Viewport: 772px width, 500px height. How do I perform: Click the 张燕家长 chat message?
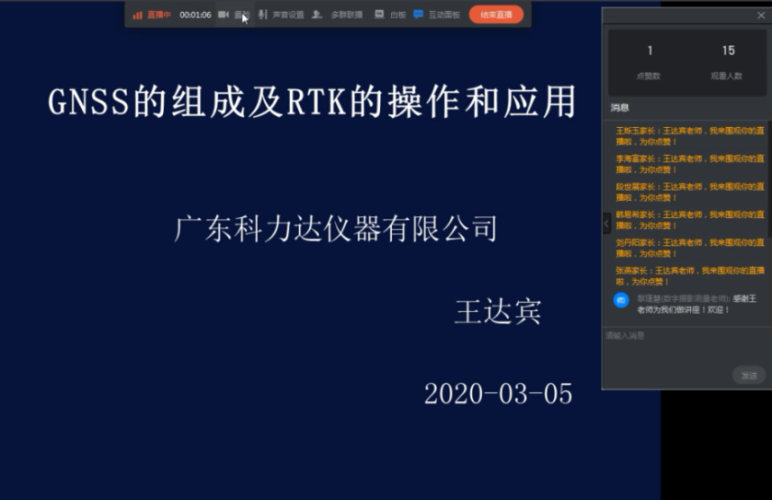(x=690, y=276)
